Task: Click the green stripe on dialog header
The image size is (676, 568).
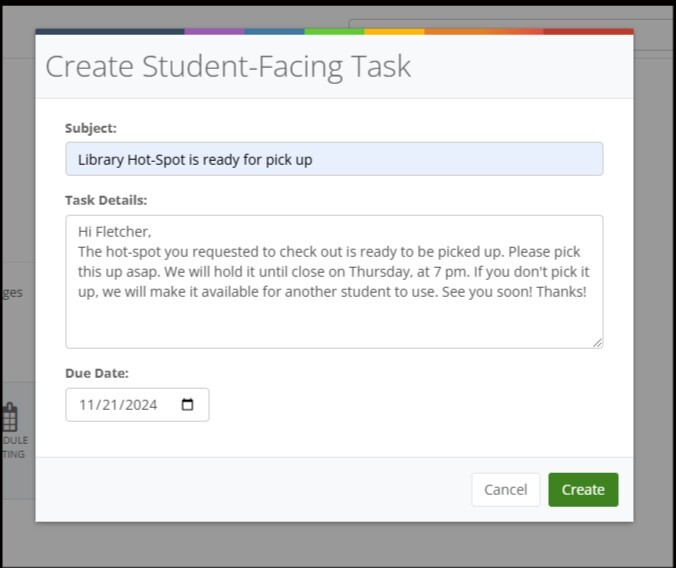Action: point(334,31)
